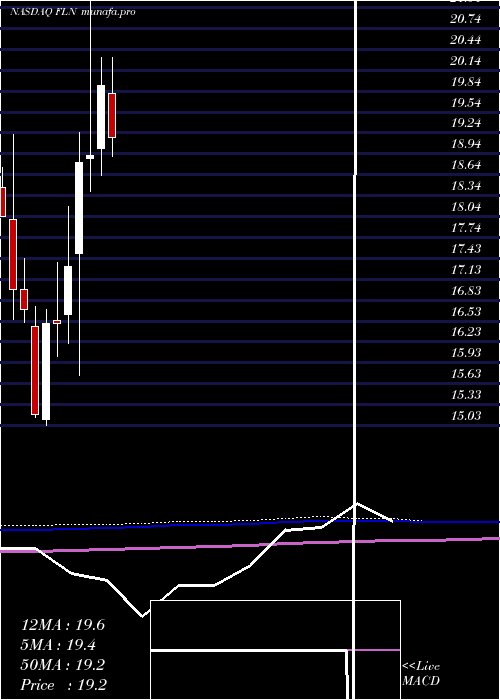This screenshot has height=700, width=500.
Task: Select the white candlestick body spanning 17.43 to 18.64
Action: click(x=79, y=208)
